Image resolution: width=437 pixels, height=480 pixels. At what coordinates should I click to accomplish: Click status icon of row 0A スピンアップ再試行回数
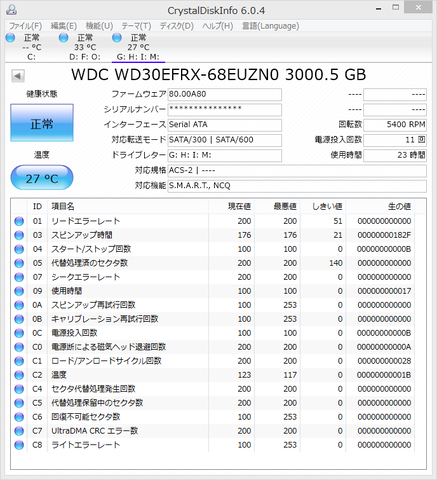coord(19,305)
